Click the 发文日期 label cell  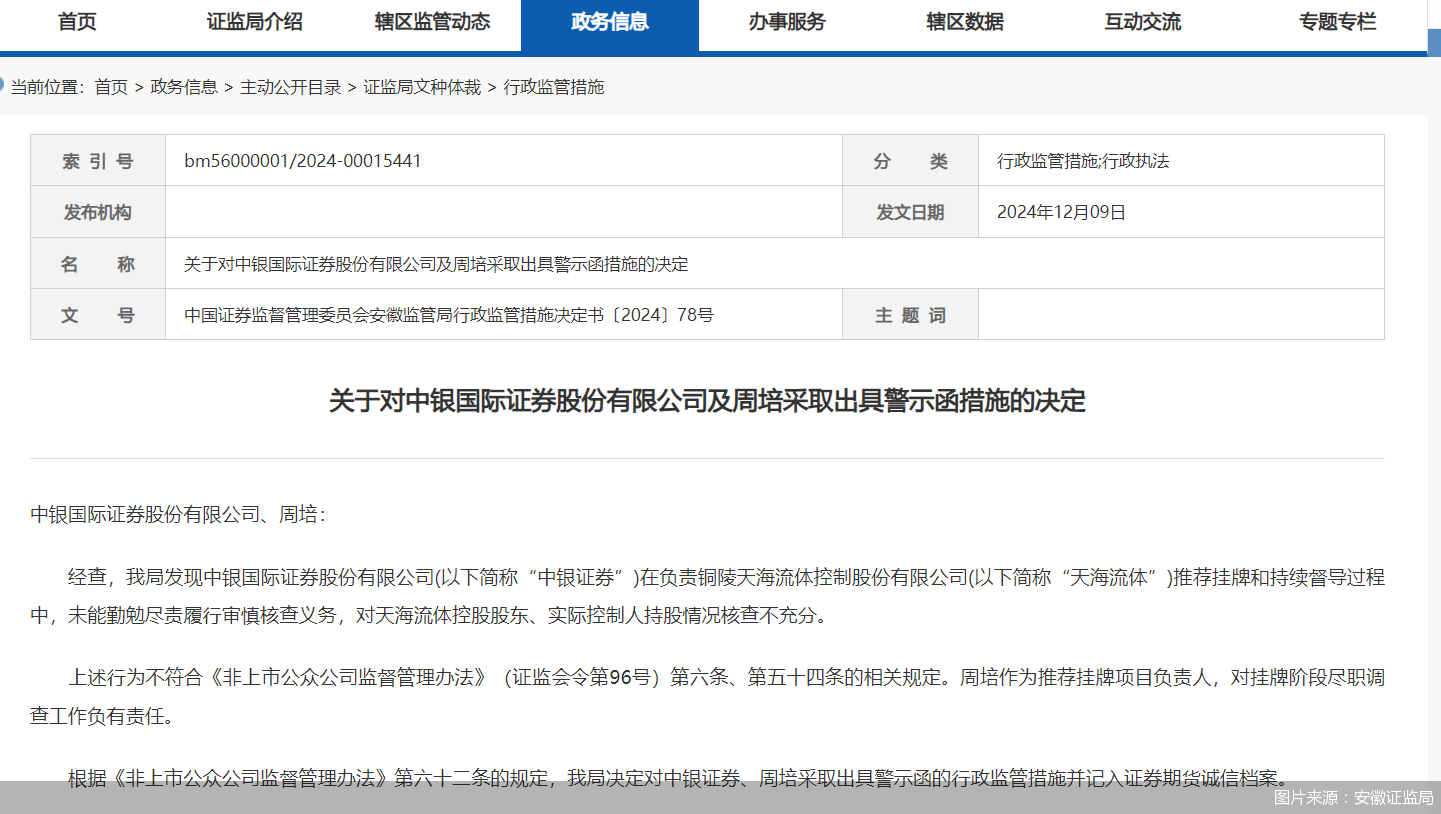(910, 212)
